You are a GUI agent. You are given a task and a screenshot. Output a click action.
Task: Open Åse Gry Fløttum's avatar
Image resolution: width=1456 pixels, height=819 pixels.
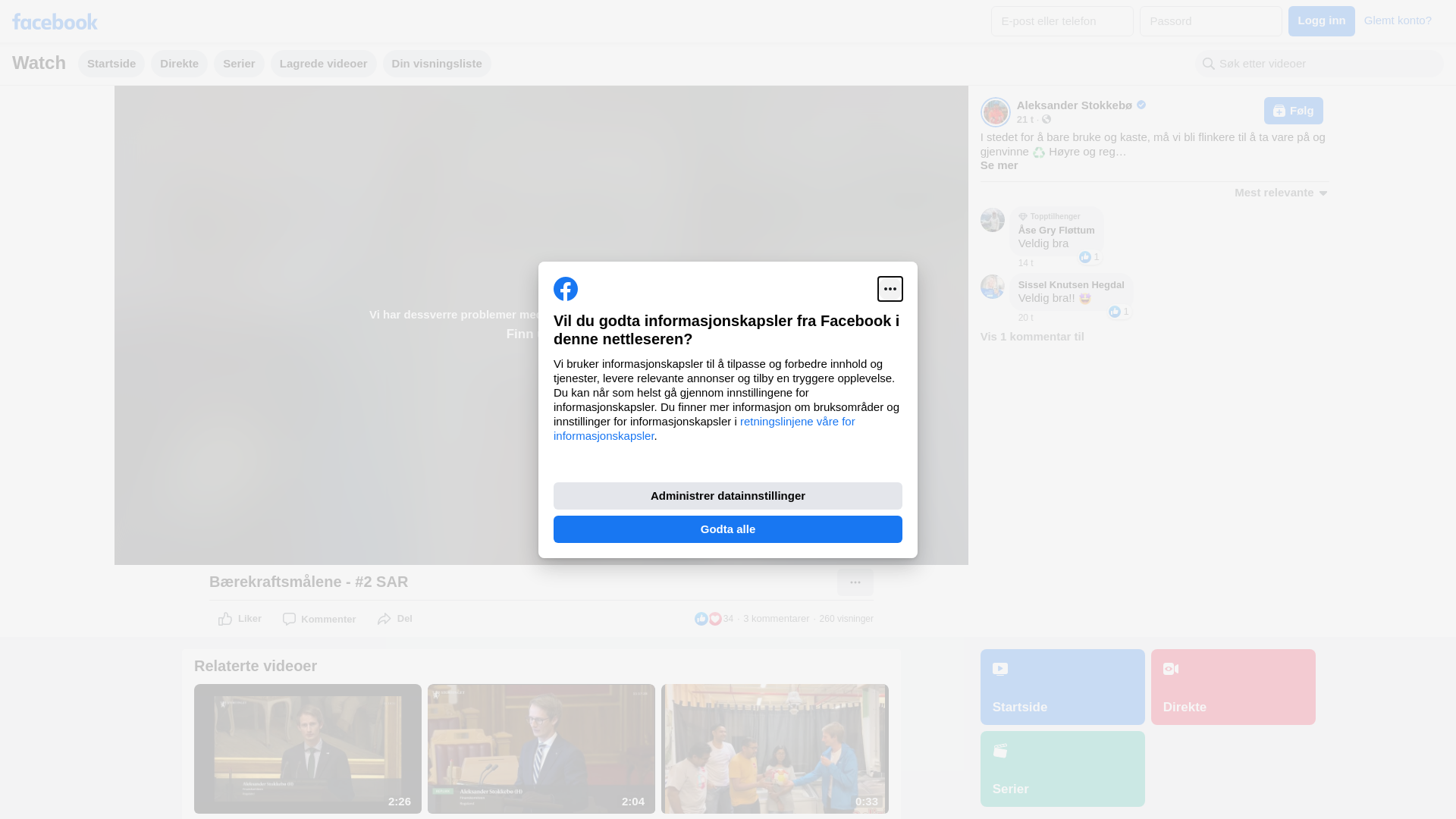pyautogui.click(x=993, y=220)
